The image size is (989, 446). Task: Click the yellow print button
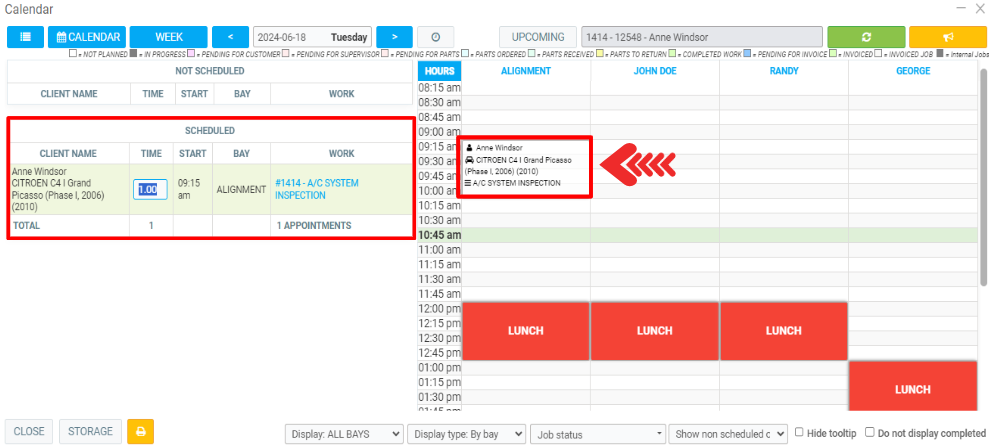coord(141,432)
